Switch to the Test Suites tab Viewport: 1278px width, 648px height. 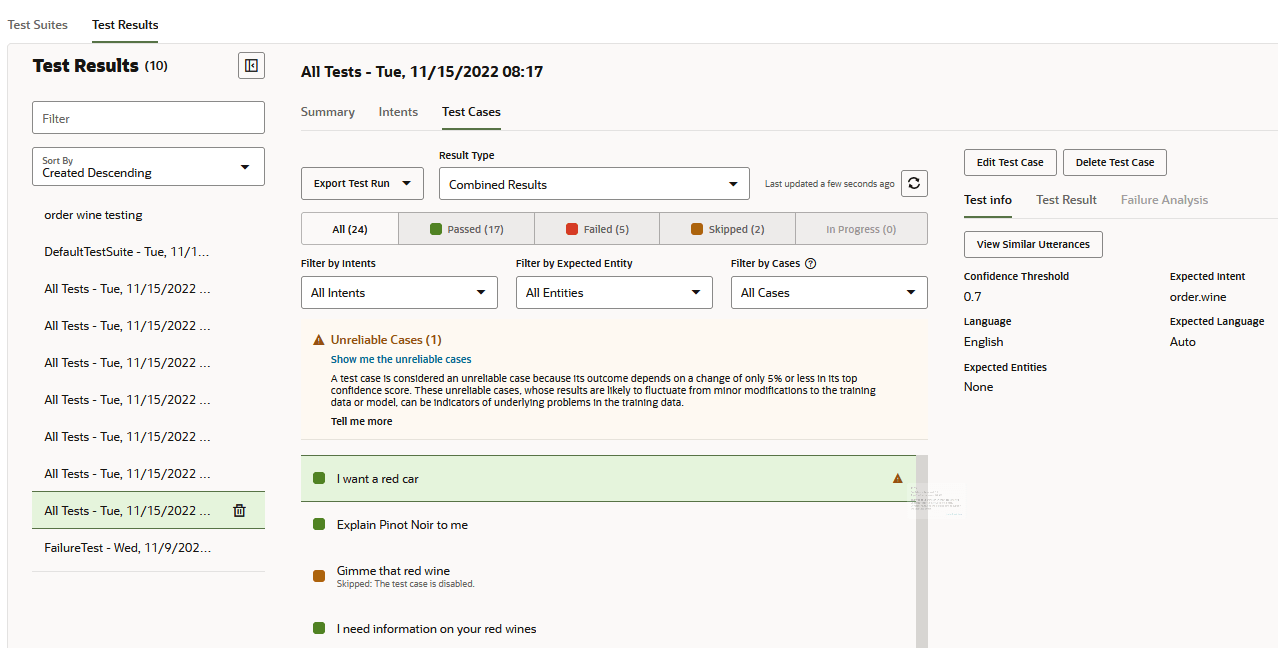pyautogui.click(x=36, y=24)
